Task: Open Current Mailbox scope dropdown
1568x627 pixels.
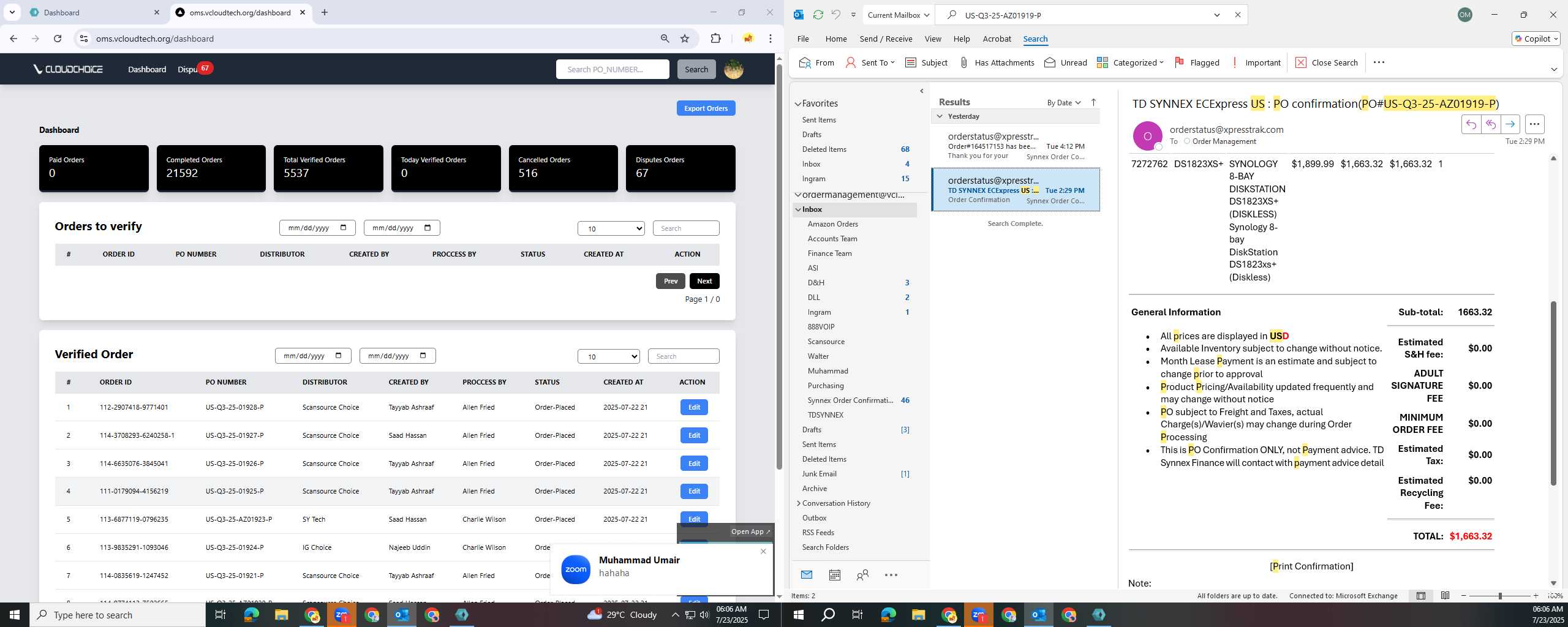Action: click(x=899, y=15)
